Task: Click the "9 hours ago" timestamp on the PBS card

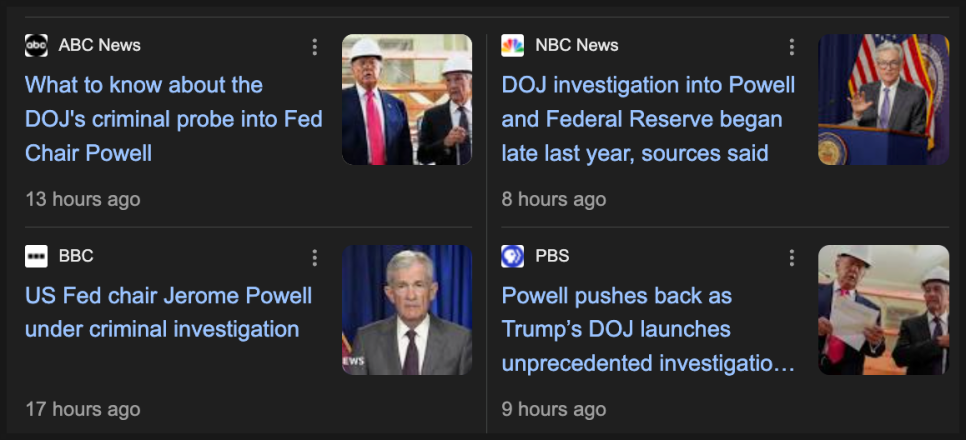Action: [554, 409]
